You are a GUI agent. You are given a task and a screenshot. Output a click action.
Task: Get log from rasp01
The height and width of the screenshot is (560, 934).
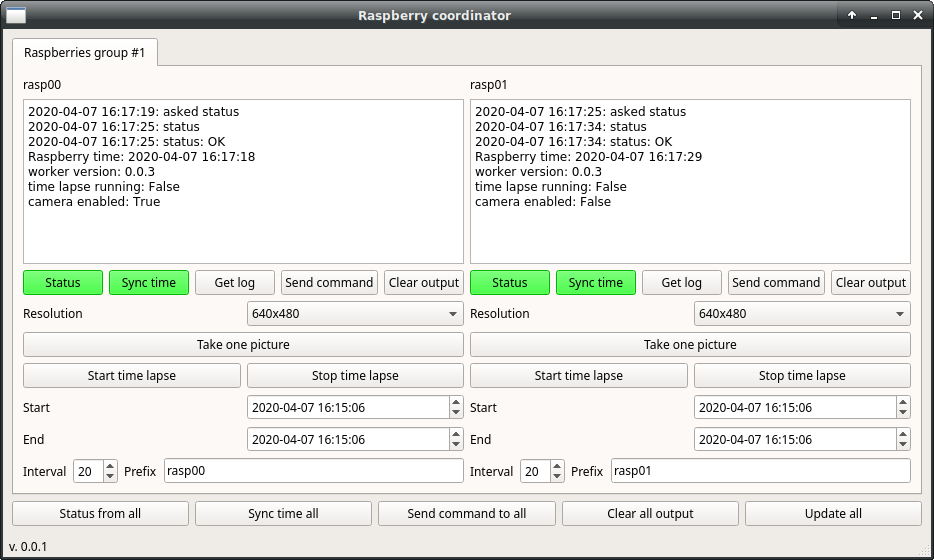pyautogui.click(x=681, y=282)
